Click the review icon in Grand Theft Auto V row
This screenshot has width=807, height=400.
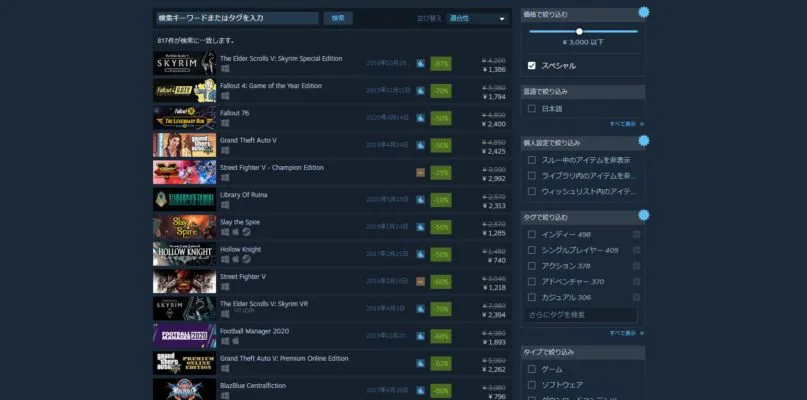420,145
